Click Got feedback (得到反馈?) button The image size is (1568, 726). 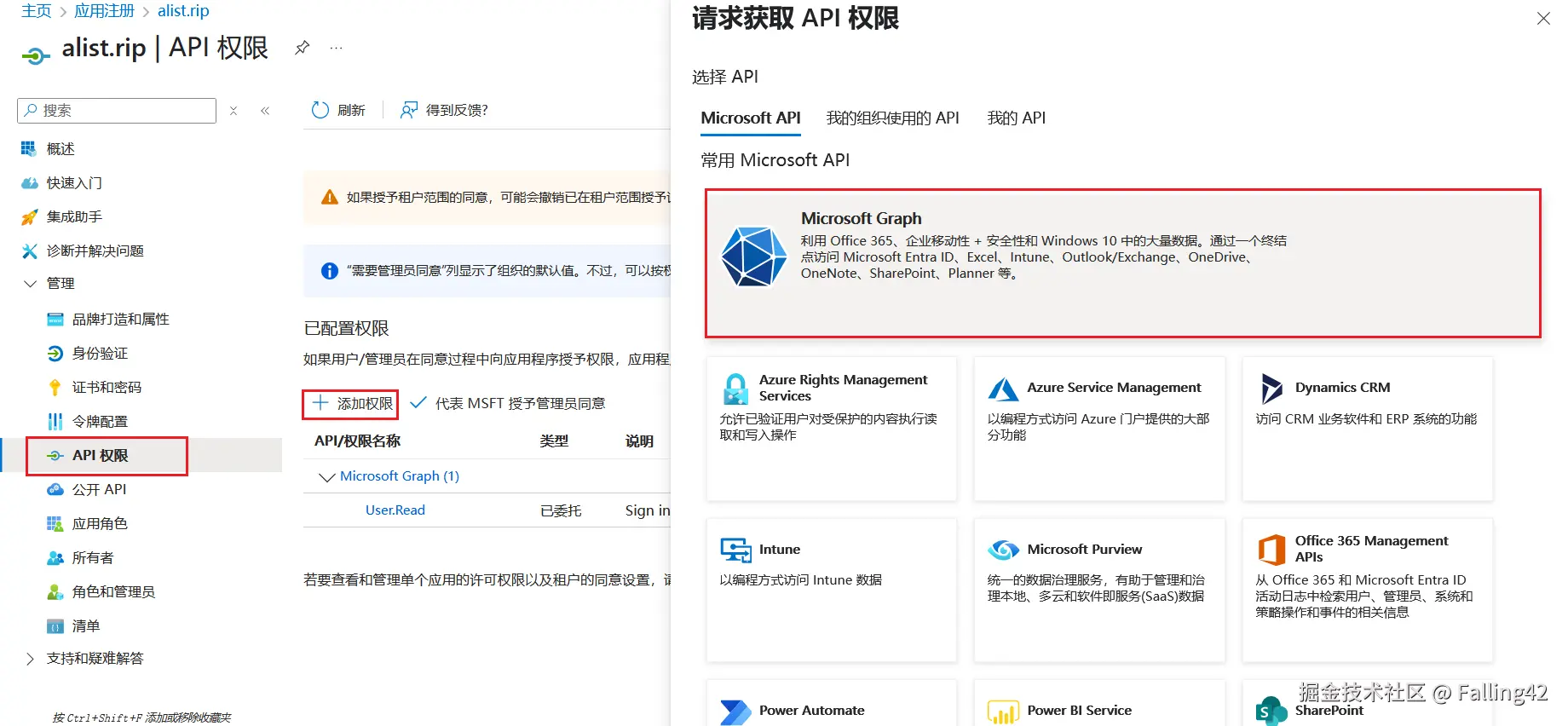click(444, 110)
